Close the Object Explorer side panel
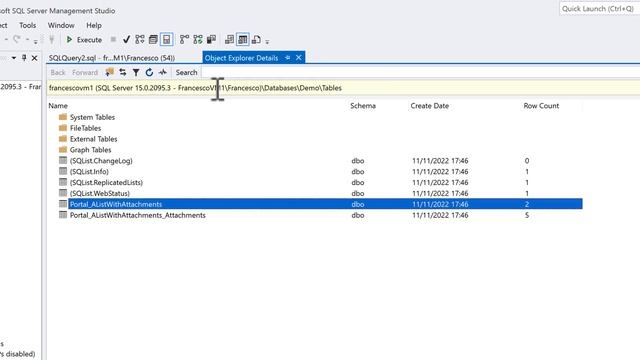 coord(35,58)
